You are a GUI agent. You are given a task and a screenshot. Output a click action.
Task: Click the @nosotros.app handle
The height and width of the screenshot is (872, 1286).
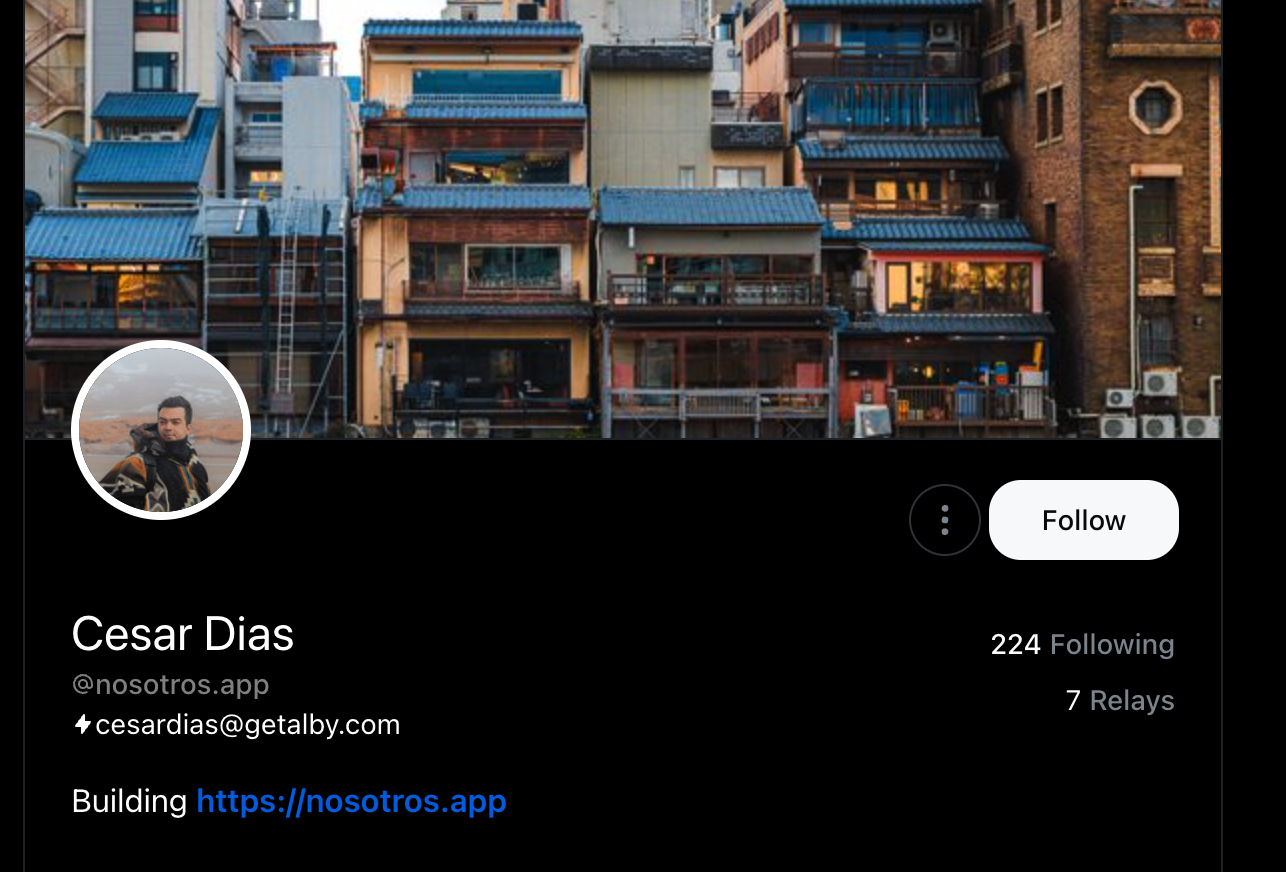(170, 685)
